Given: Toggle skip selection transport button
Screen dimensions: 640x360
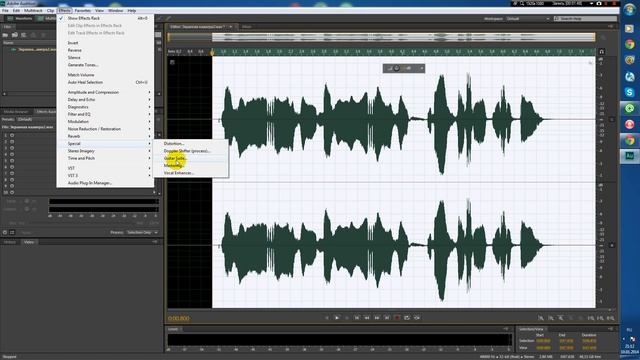Looking at the screenshot, I should click(x=417, y=318).
